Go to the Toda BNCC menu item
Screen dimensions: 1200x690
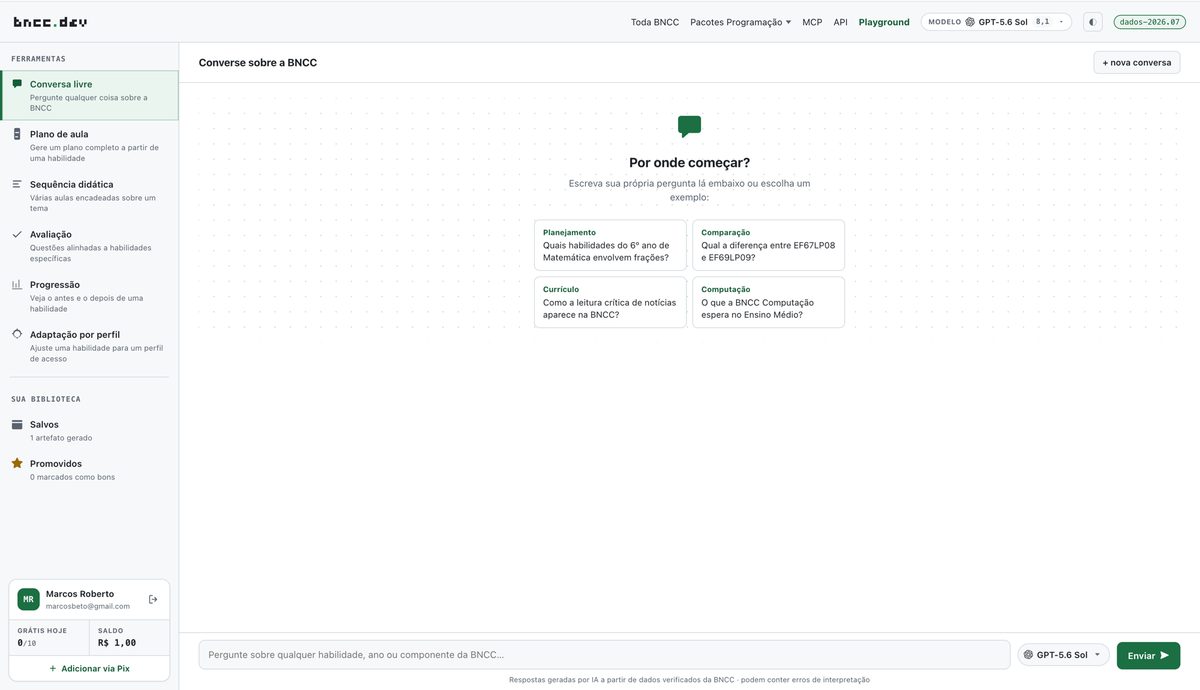click(x=655, y=22)
